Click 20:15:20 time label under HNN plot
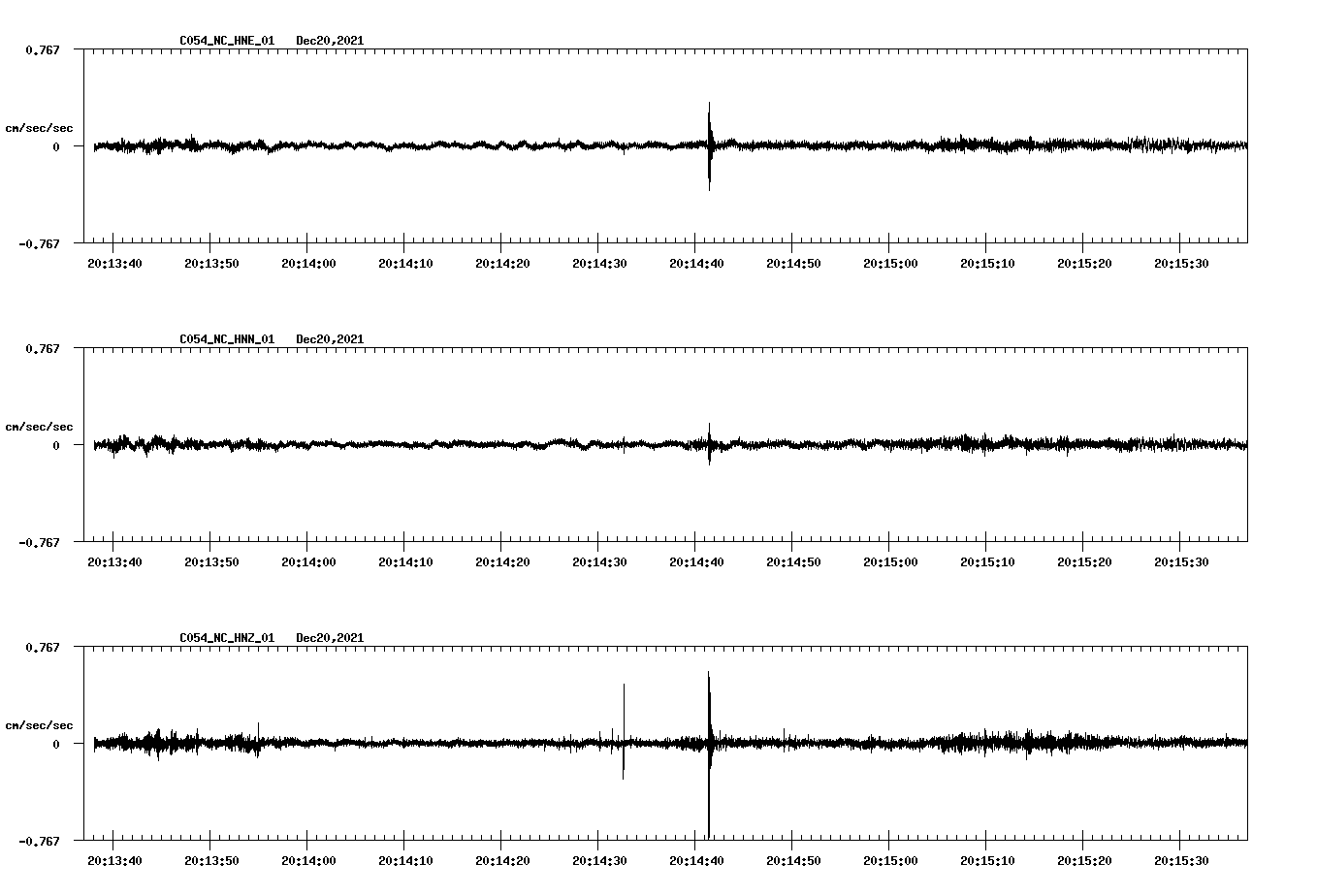This screenshot has width=1317, height=896. [x=1084, y=561]
